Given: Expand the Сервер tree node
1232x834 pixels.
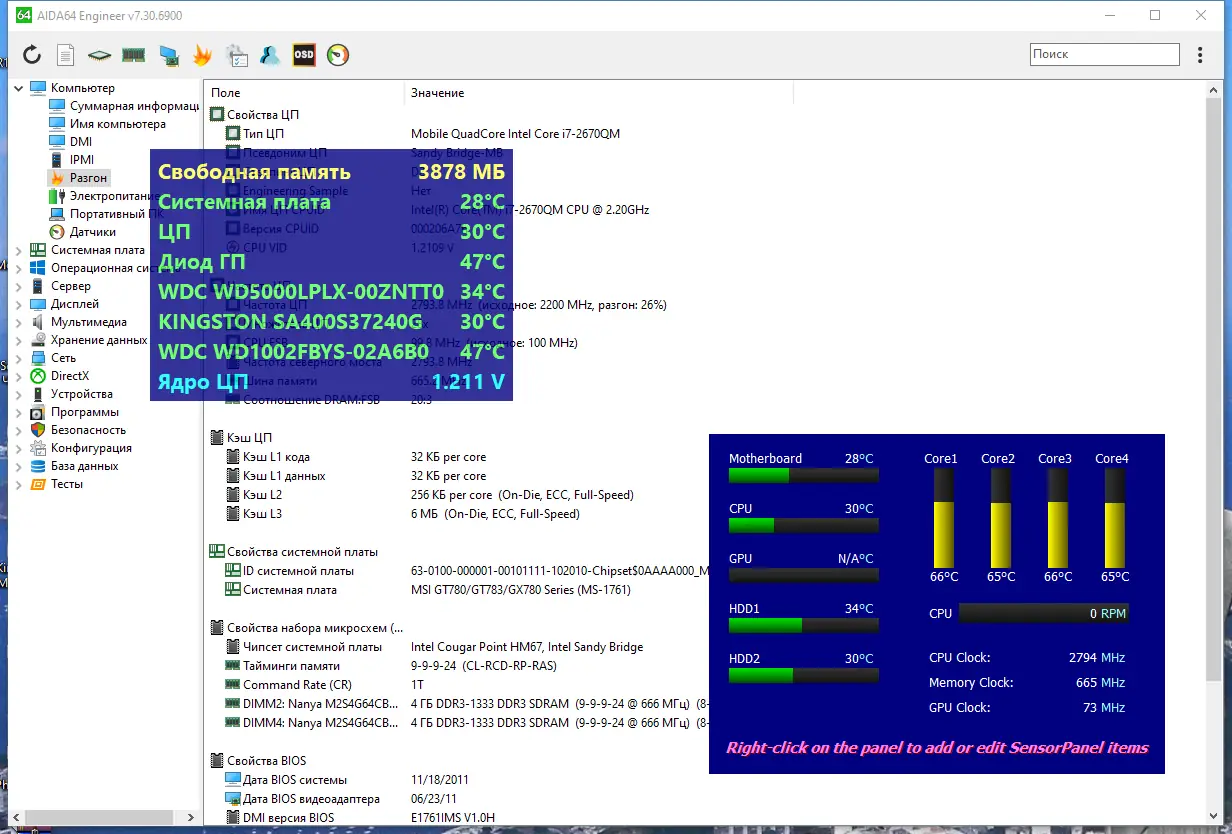Looking at the screenshot, I should (x=19, y=286).
